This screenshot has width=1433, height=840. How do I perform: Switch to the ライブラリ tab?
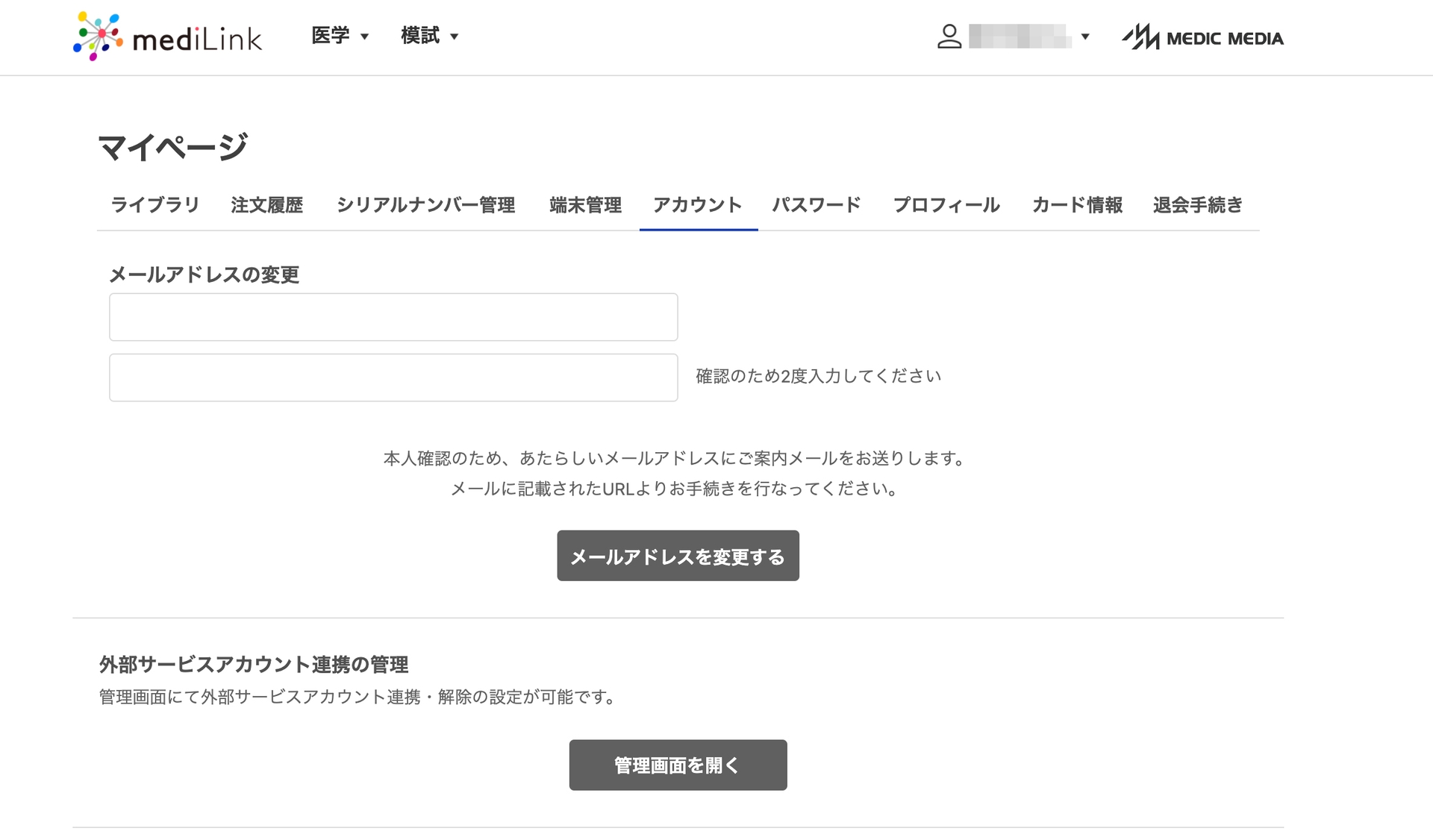point(155,205)
